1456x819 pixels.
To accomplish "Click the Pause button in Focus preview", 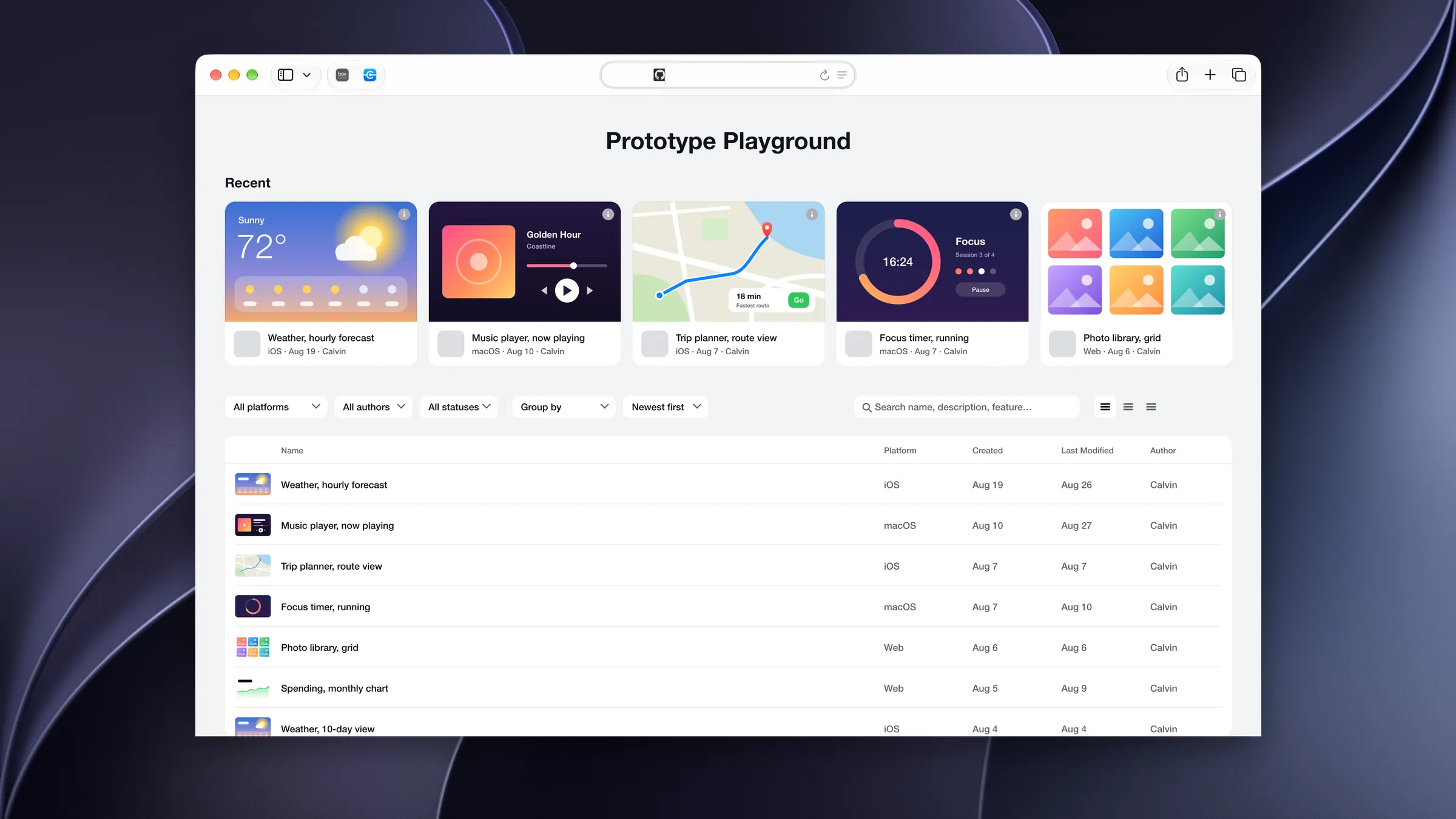I will (x=980, y=290).
